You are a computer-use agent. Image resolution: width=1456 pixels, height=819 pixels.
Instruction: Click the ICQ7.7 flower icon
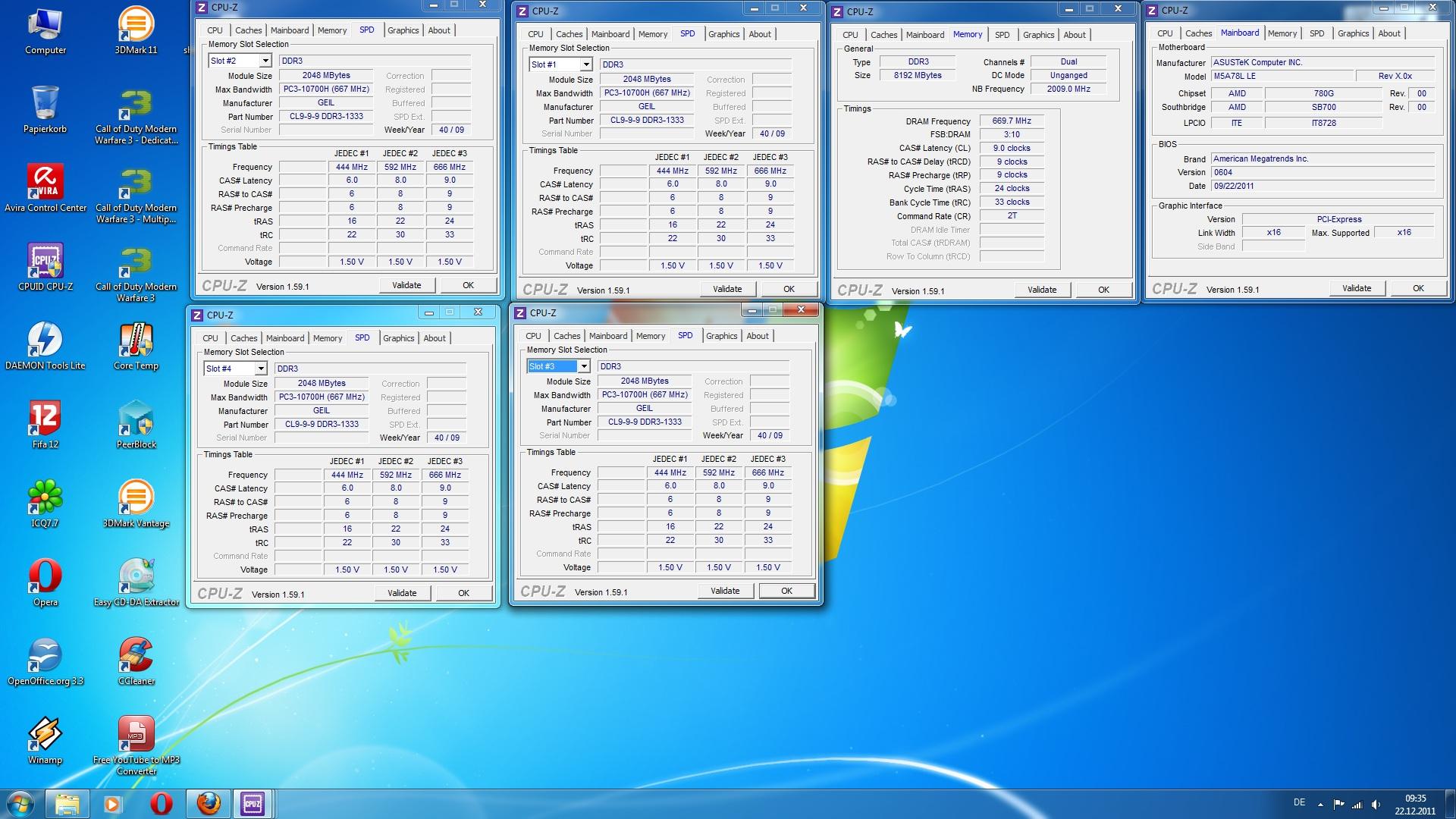45,504
